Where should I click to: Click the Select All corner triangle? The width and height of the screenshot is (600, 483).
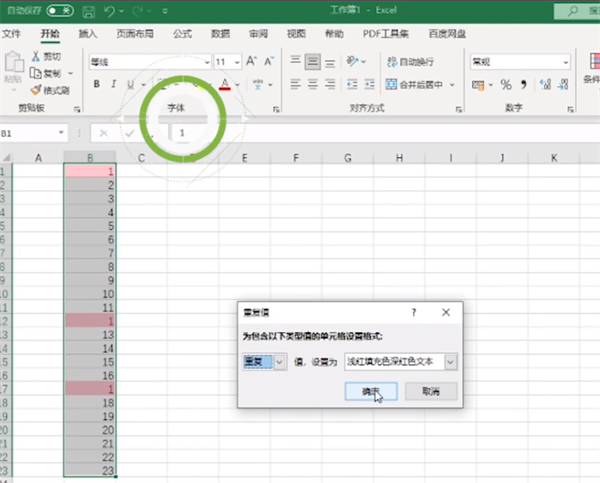click(x=7, y=158)
